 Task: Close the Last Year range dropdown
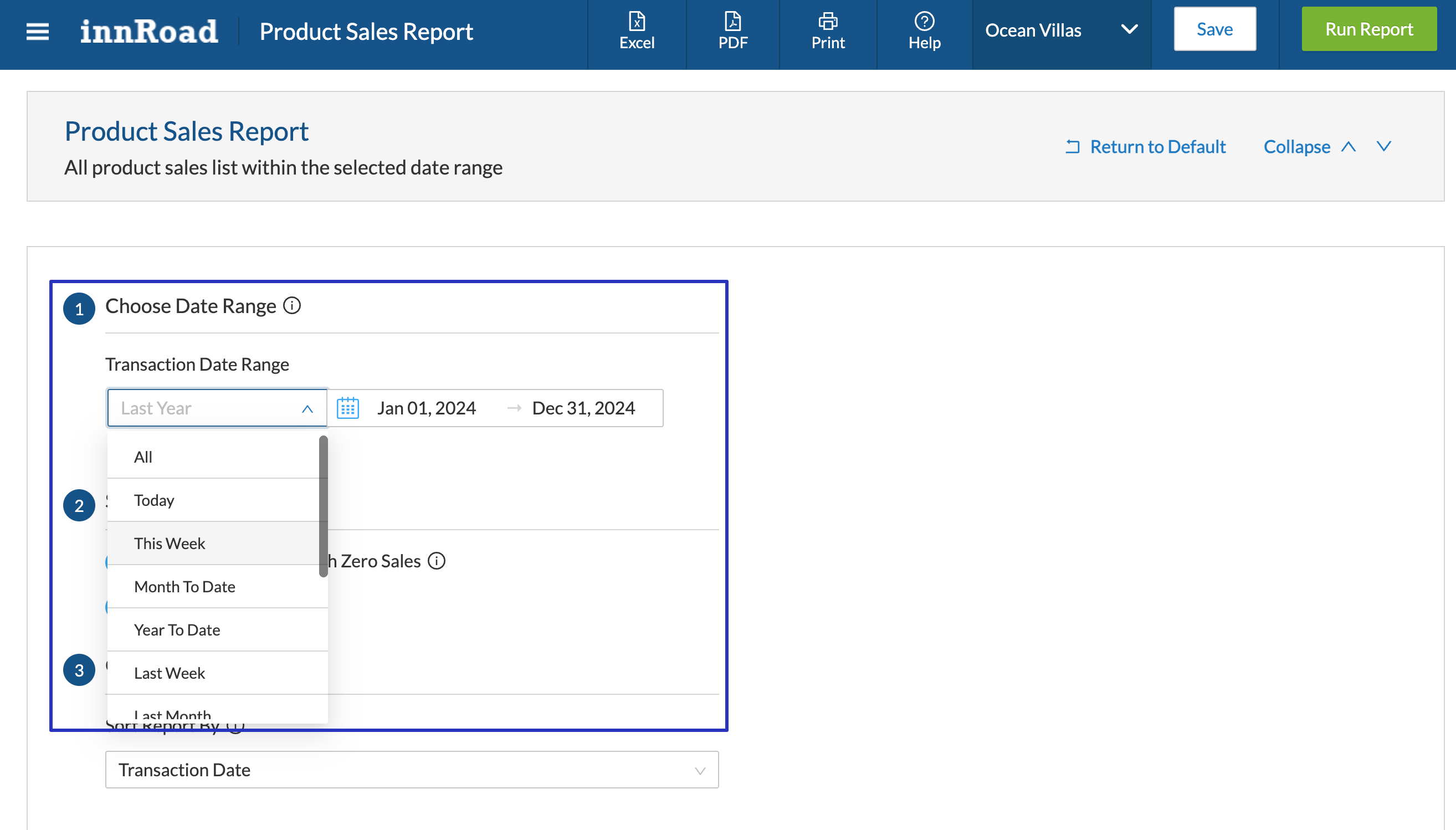307,408
